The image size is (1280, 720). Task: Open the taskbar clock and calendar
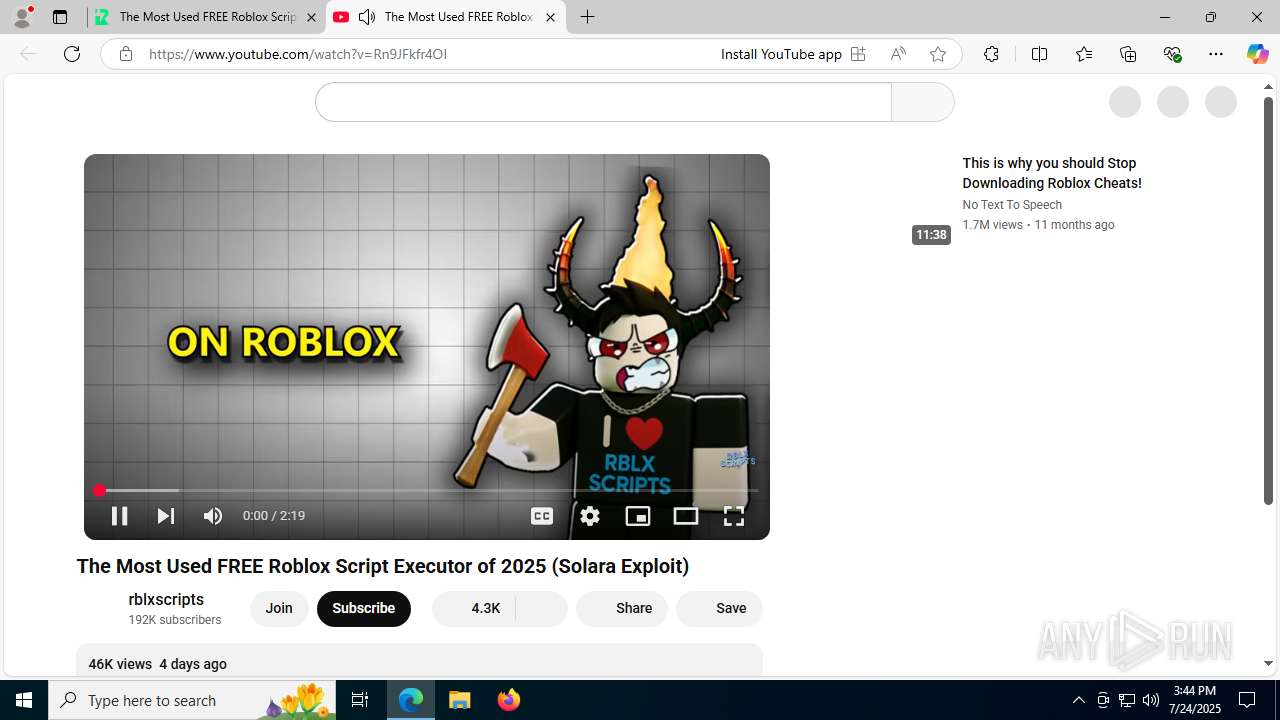coord(1194,700)
